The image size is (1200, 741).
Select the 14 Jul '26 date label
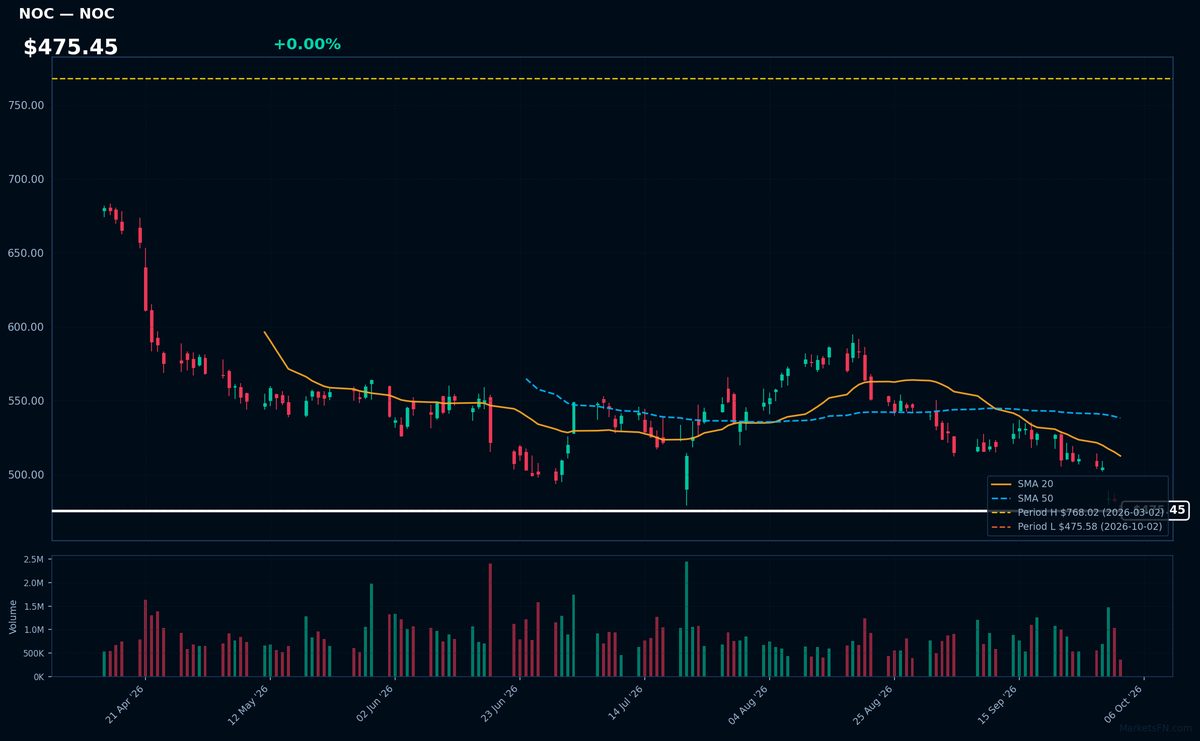pyautogui.click(x=623, y=704)
